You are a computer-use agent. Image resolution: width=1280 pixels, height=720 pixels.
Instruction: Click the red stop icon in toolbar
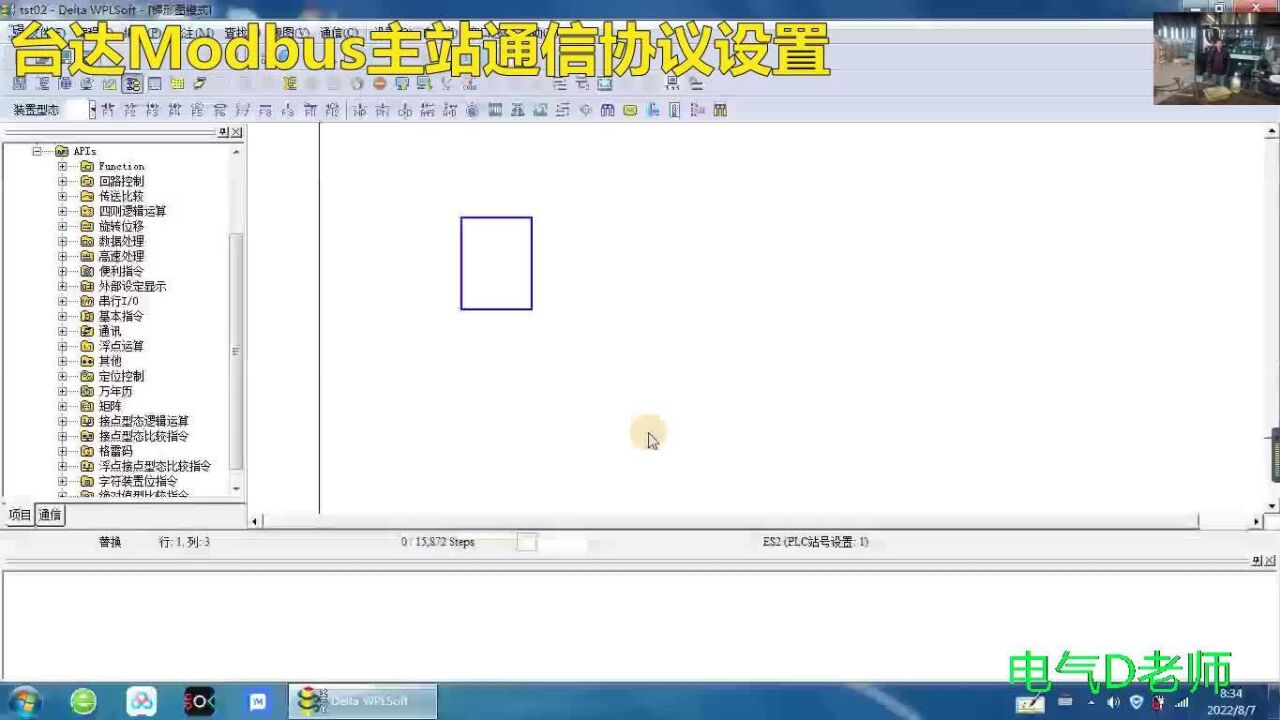pyautogui.click(x=379, y=83)
